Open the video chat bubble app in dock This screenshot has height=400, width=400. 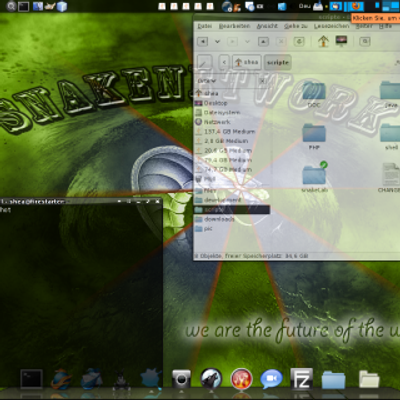tap(271, 379)
